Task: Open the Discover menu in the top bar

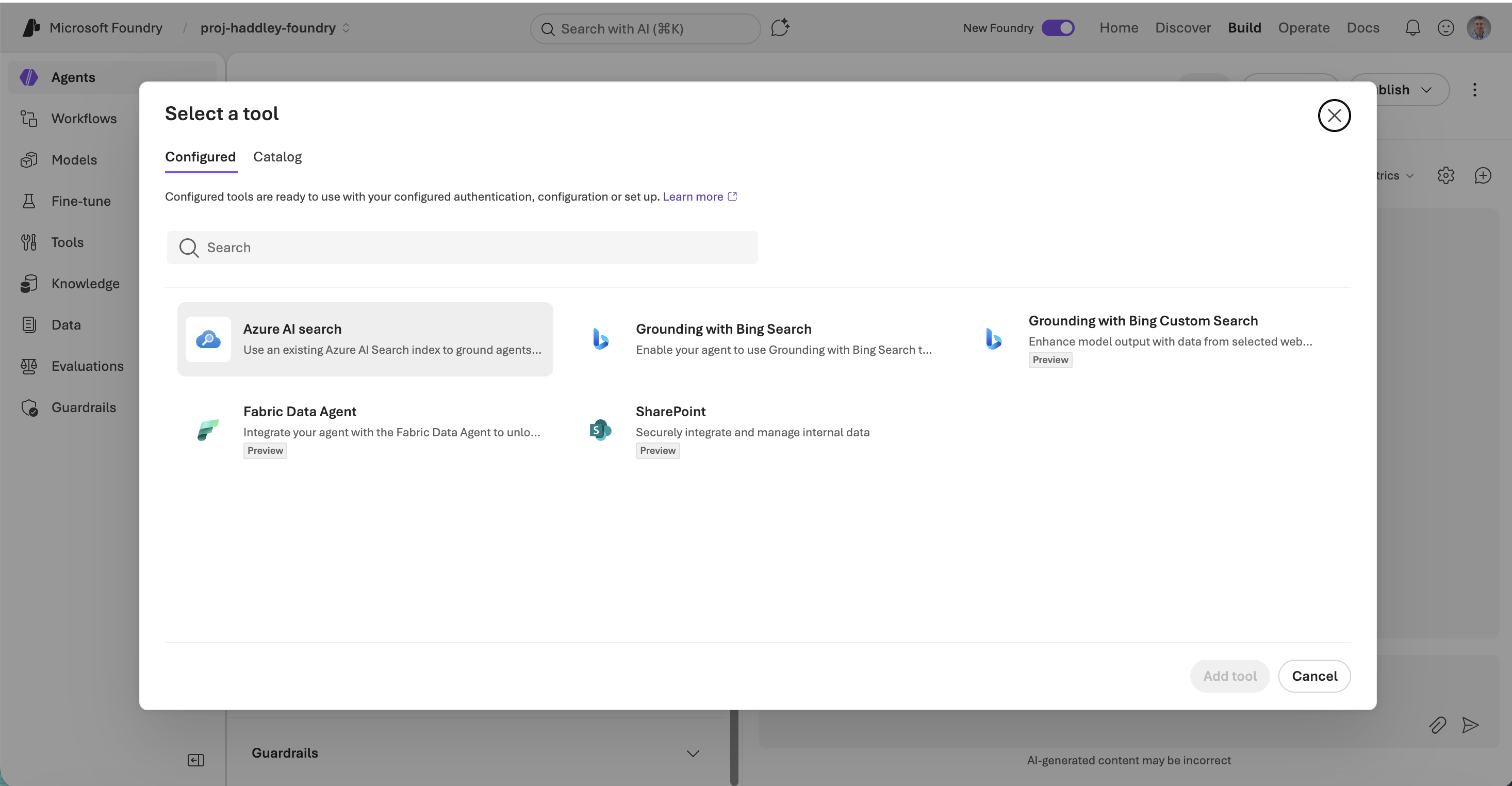Action: [1182, 27]
